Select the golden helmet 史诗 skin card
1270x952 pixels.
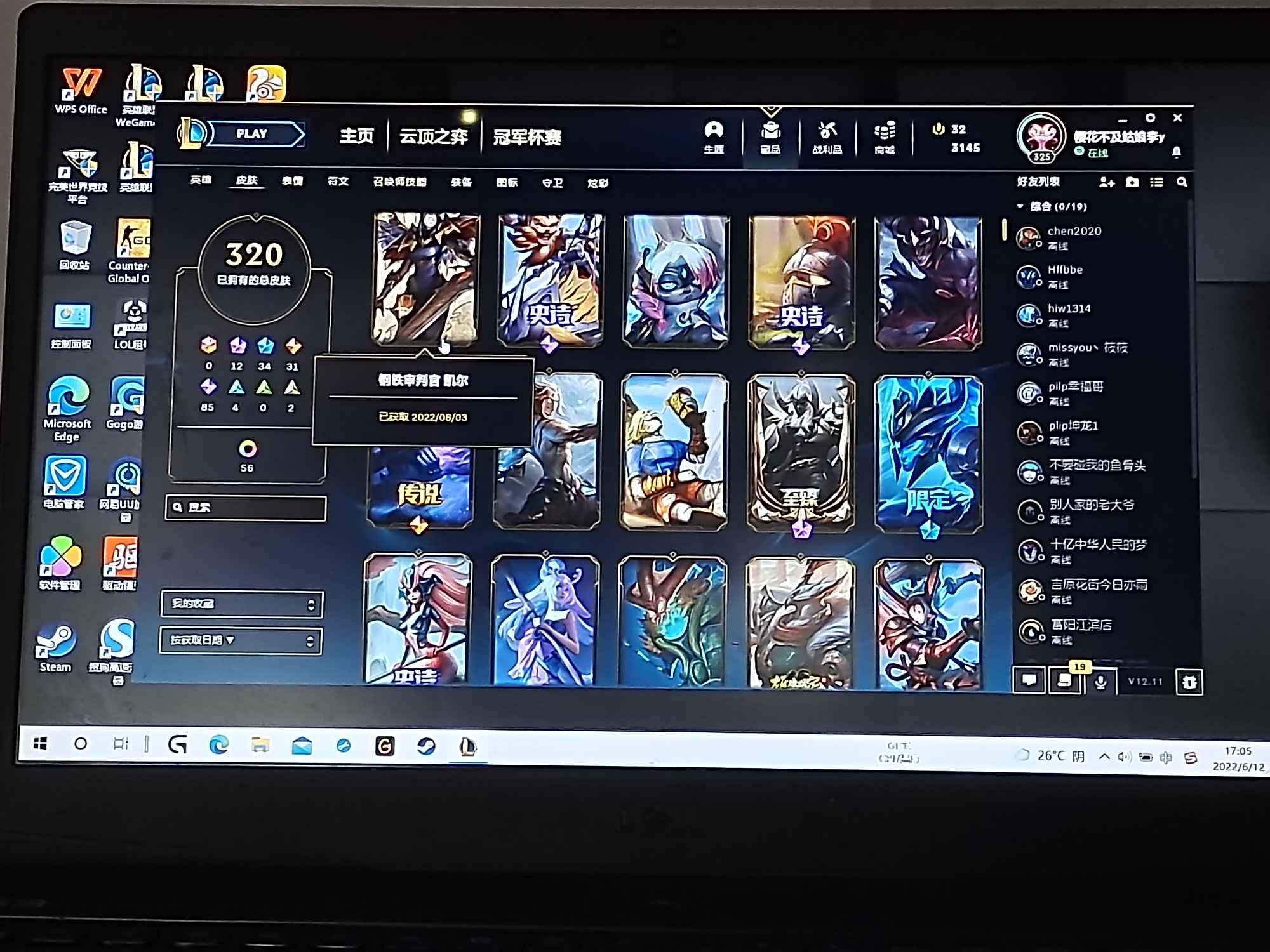pyautogui.click(x=801, y=282)
